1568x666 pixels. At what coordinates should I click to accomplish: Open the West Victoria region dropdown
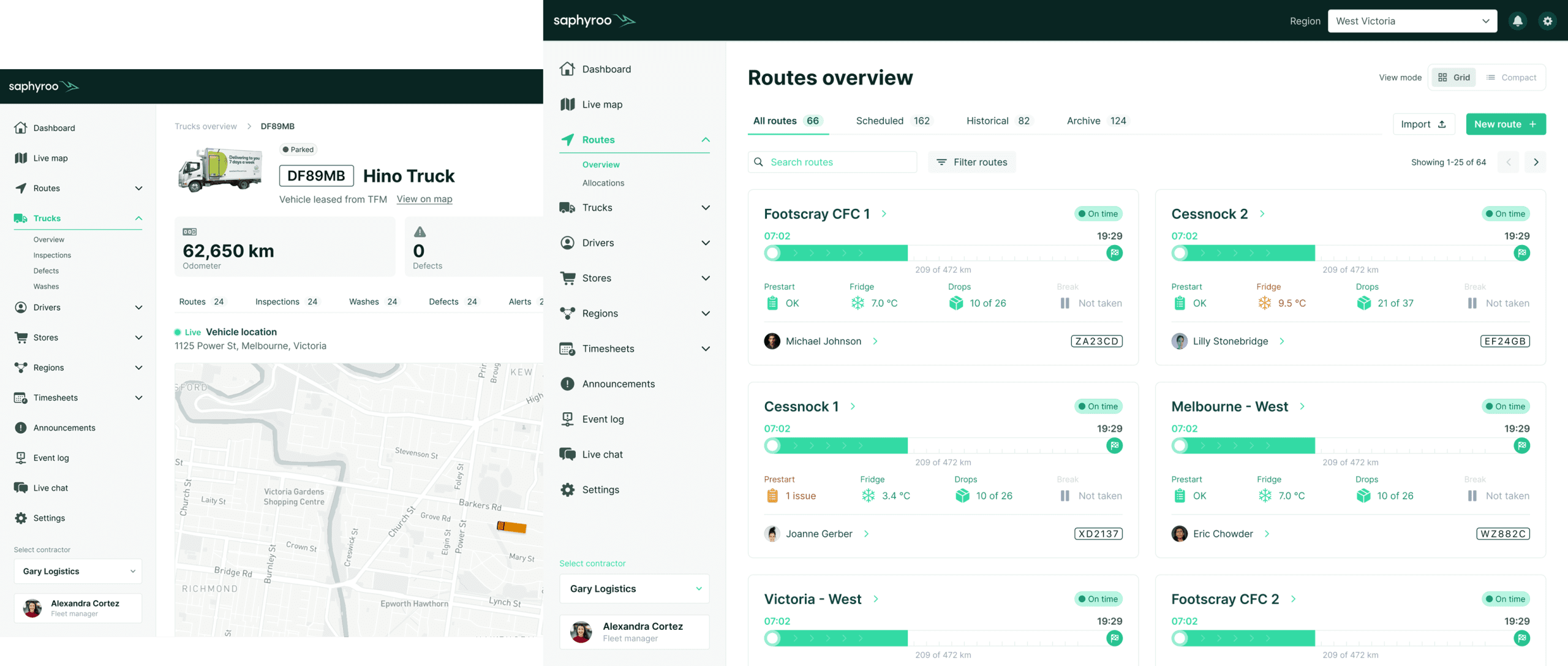click(x=1412, y=21)
